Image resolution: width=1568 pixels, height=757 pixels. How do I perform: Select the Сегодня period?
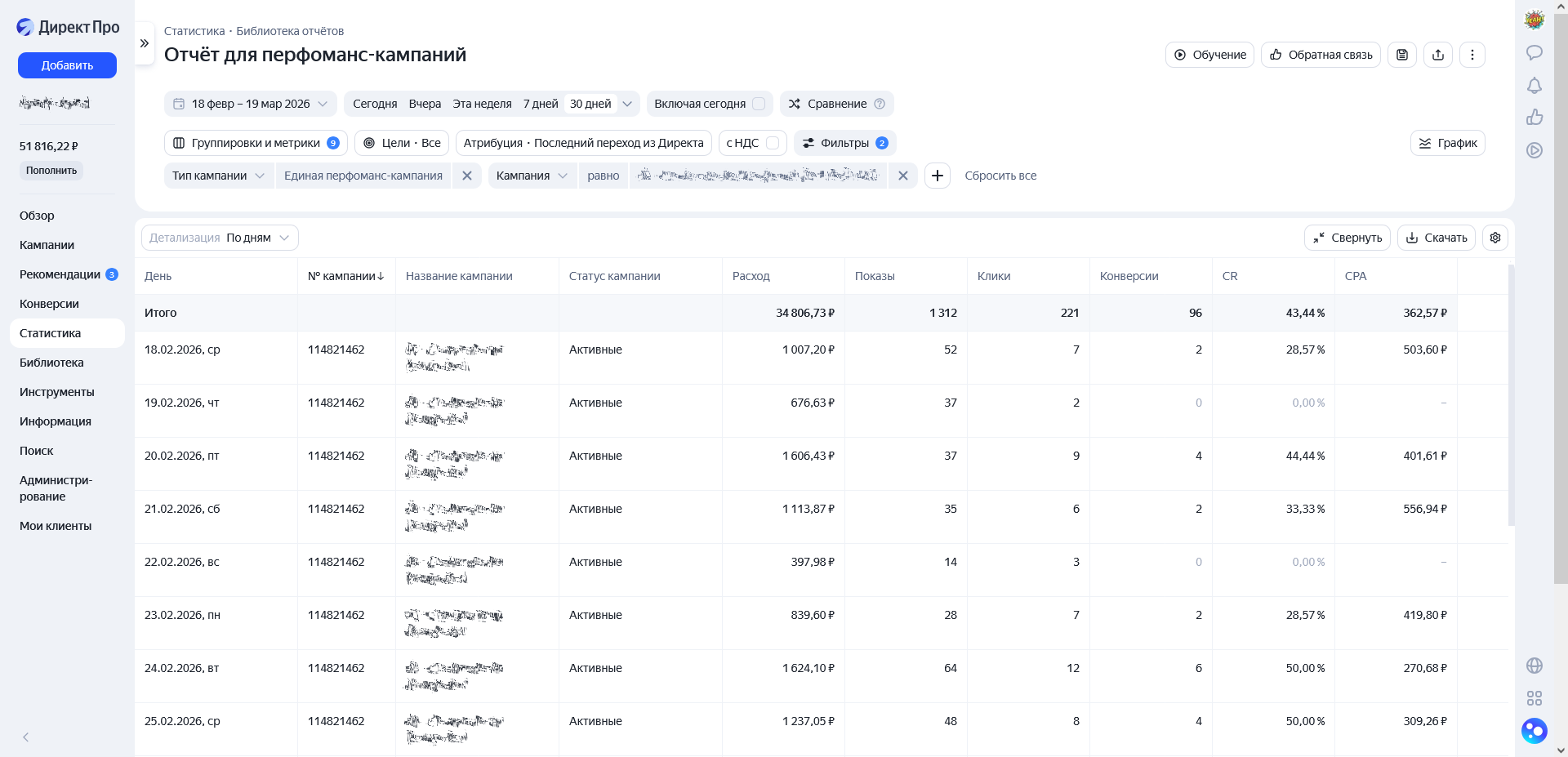tap(375, 104)
